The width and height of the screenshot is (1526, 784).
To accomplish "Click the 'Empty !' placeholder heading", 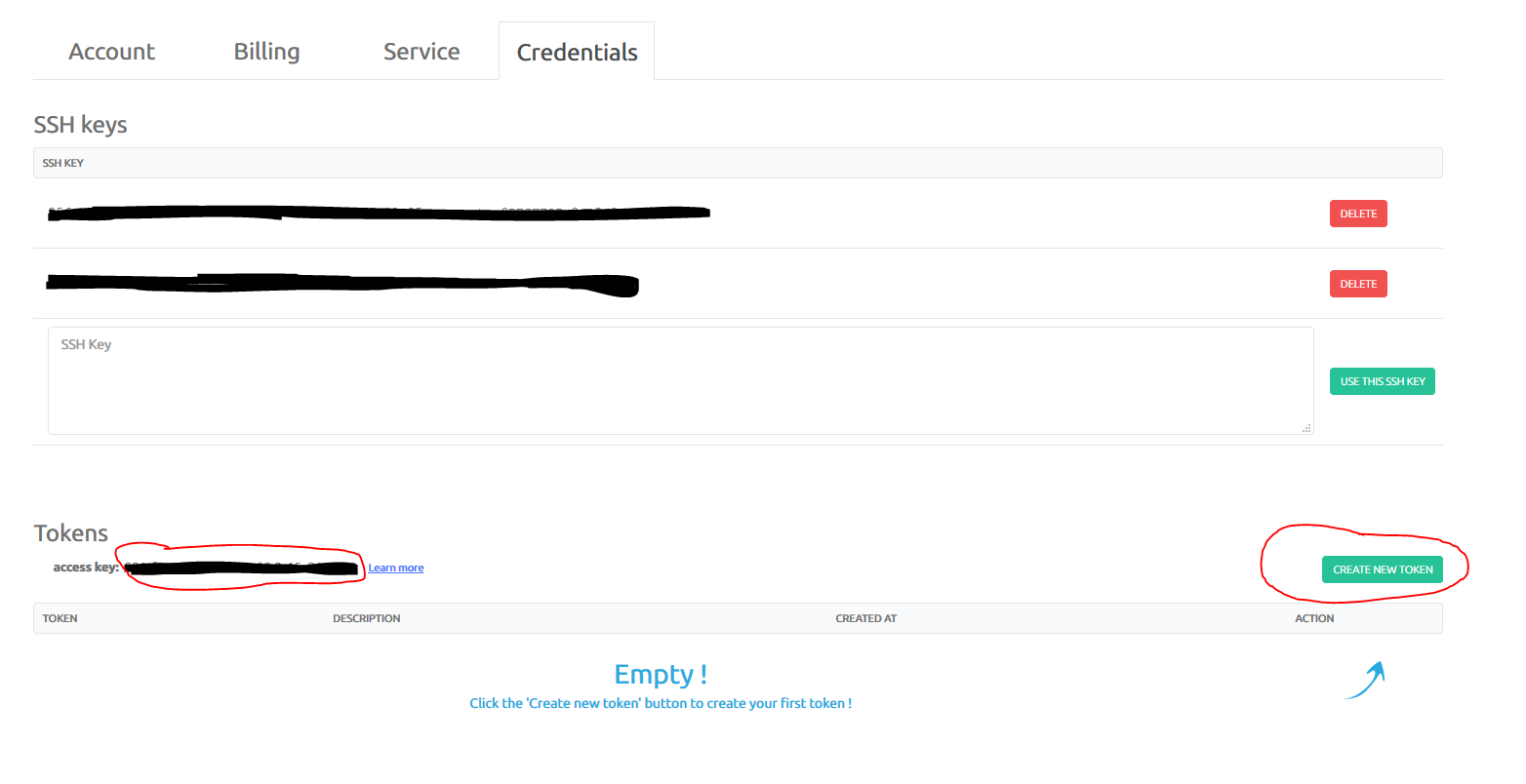I will [661, 675].
